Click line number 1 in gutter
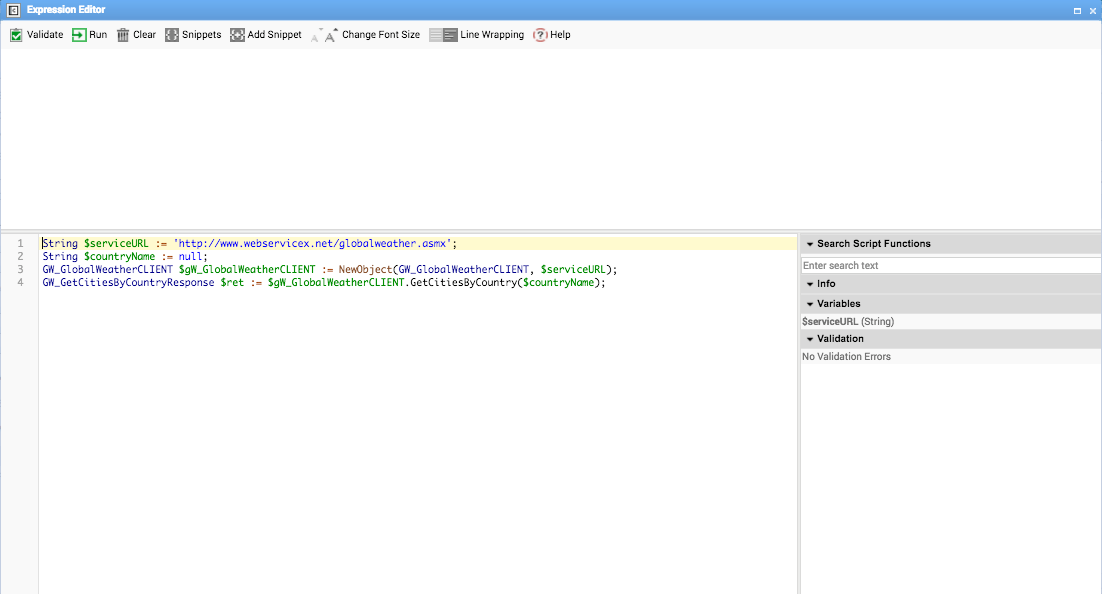1102x594 pixels. click(x=20, y=243)
